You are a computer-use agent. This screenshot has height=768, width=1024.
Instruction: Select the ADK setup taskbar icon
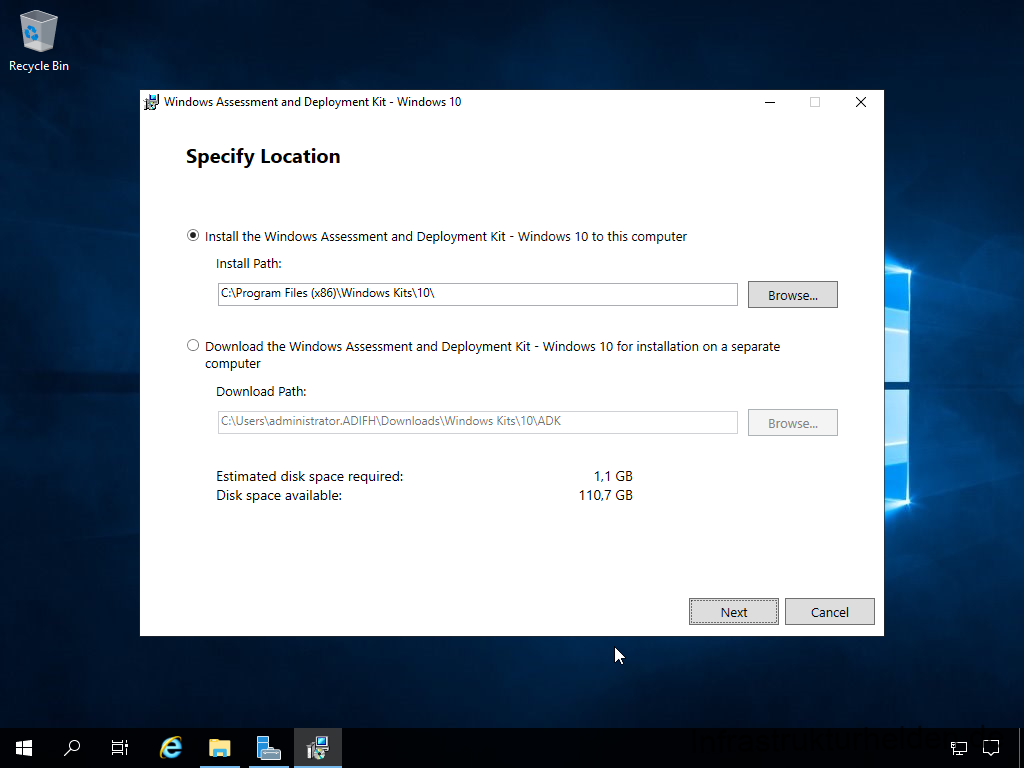click(318, 748)
